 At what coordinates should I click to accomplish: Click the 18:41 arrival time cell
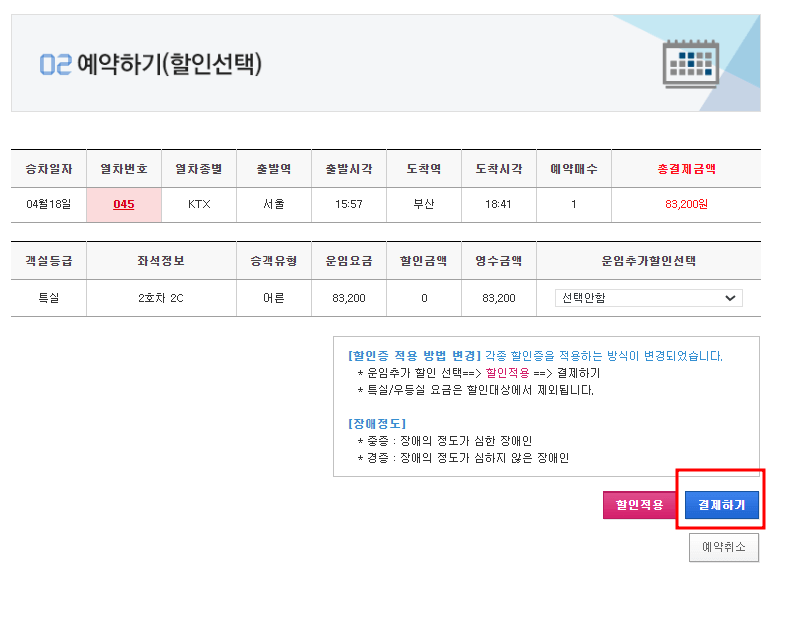499,204
